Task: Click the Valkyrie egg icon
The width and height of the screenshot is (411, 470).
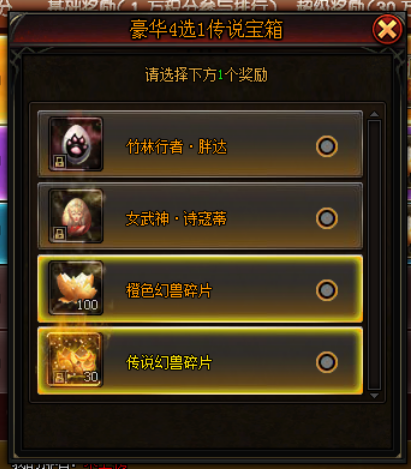Action: 76,216
